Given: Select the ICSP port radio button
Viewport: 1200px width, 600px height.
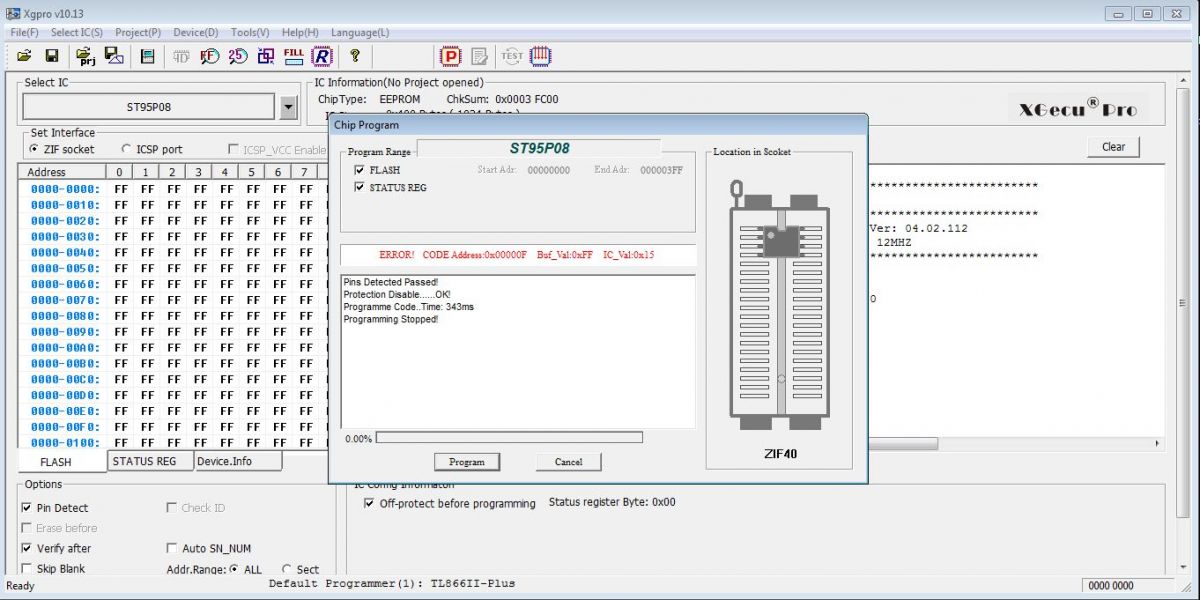Looking at the screenshot, I should [127, 149].
